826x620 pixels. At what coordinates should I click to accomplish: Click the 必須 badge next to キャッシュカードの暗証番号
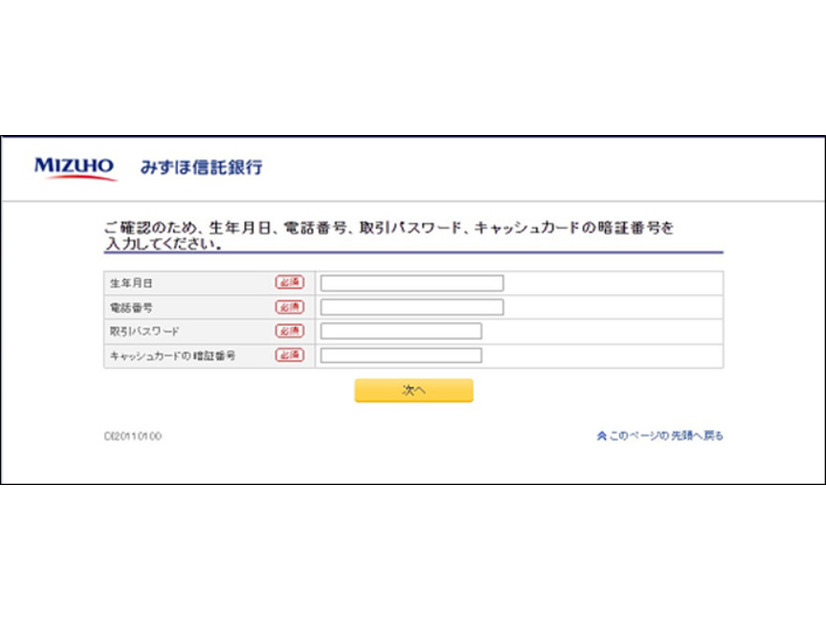[x=288, y=355]
